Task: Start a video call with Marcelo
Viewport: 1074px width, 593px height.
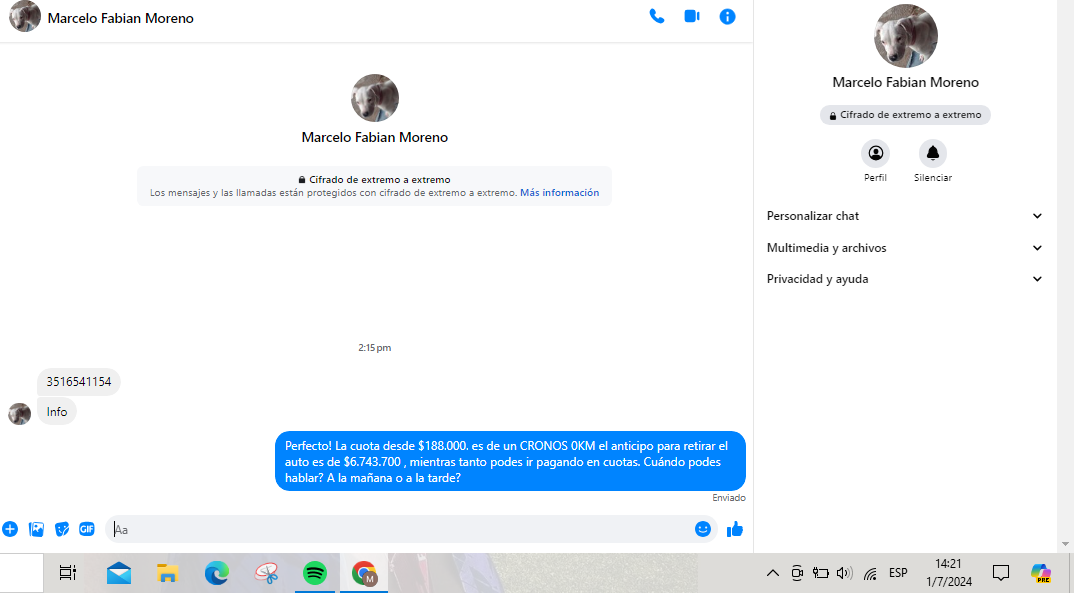Action: click(x=692, y=16)
